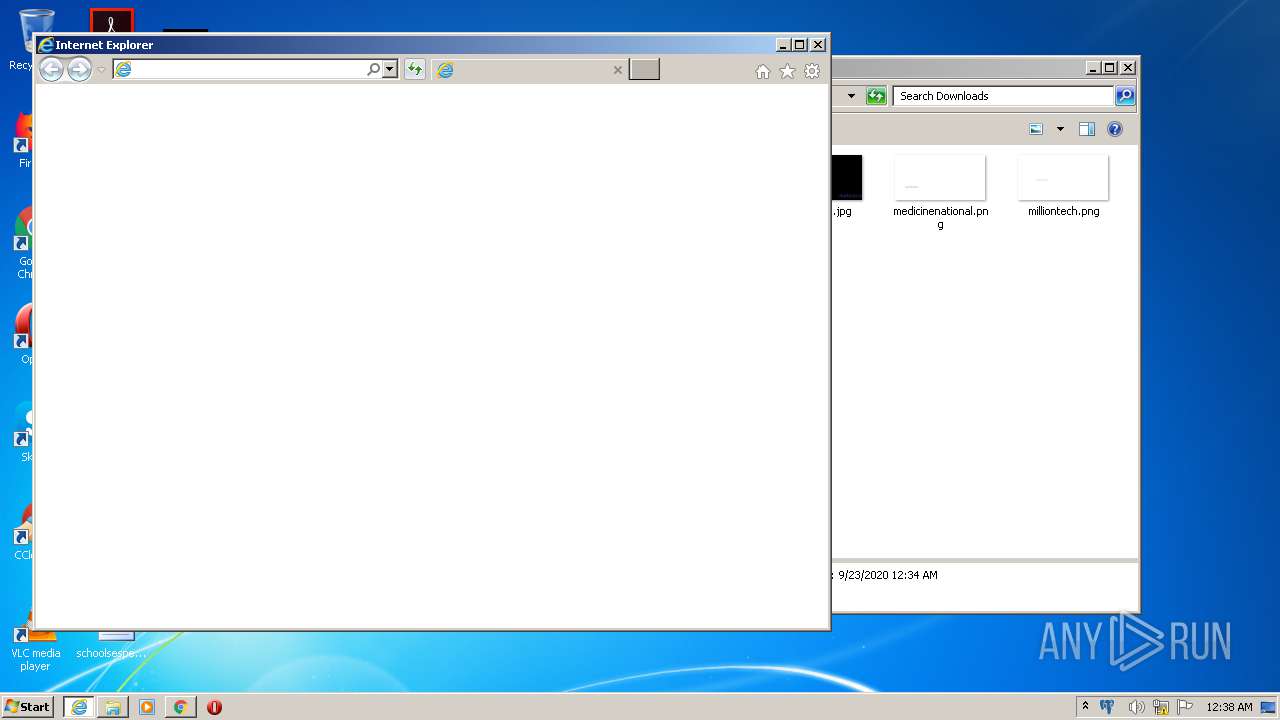Click the Internet Explorer title bar logo icon

pos(45,45)
